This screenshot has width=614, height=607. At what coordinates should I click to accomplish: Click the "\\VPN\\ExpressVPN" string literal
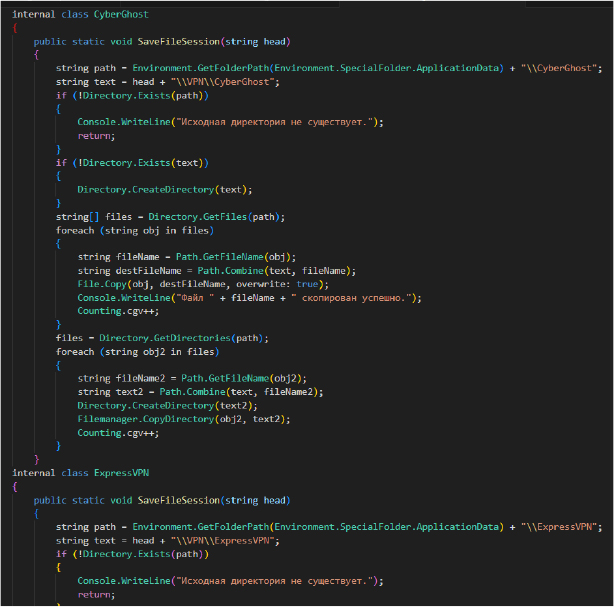(223, 540)
